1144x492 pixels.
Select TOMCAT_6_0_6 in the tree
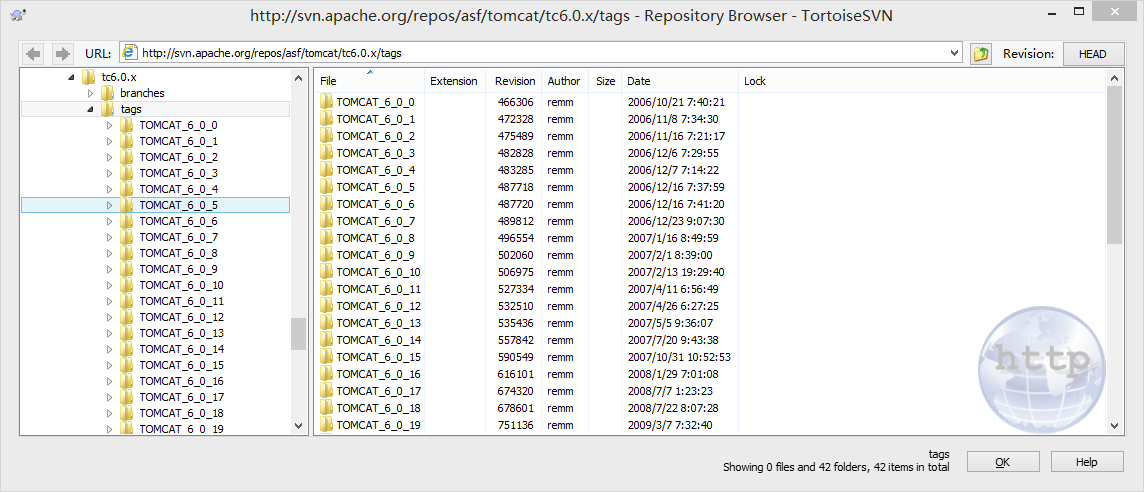(x=179, y=221)
